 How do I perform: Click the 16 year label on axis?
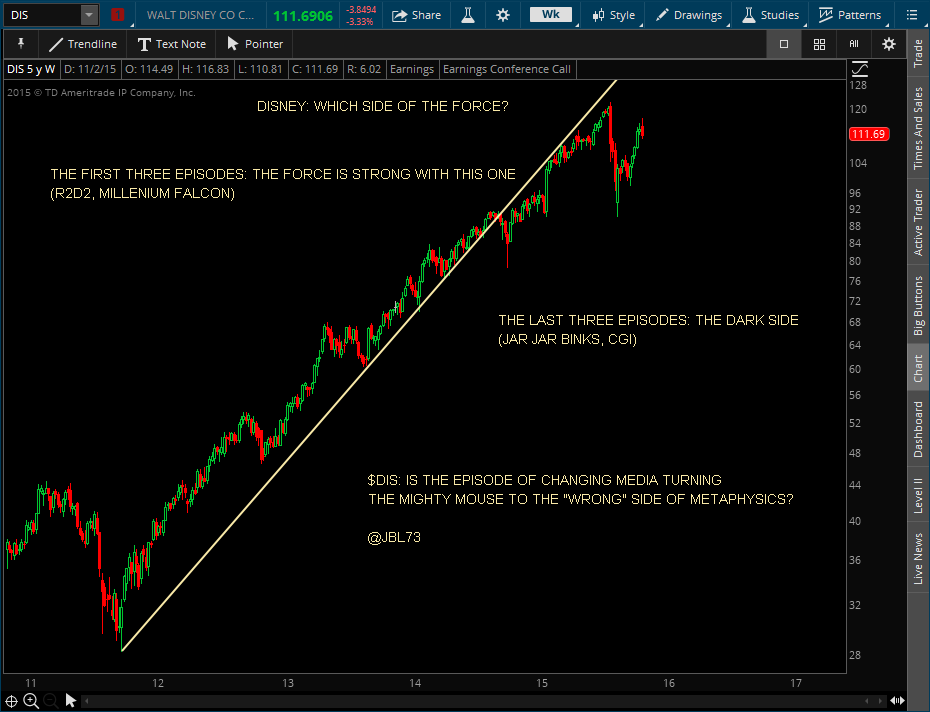669,683
